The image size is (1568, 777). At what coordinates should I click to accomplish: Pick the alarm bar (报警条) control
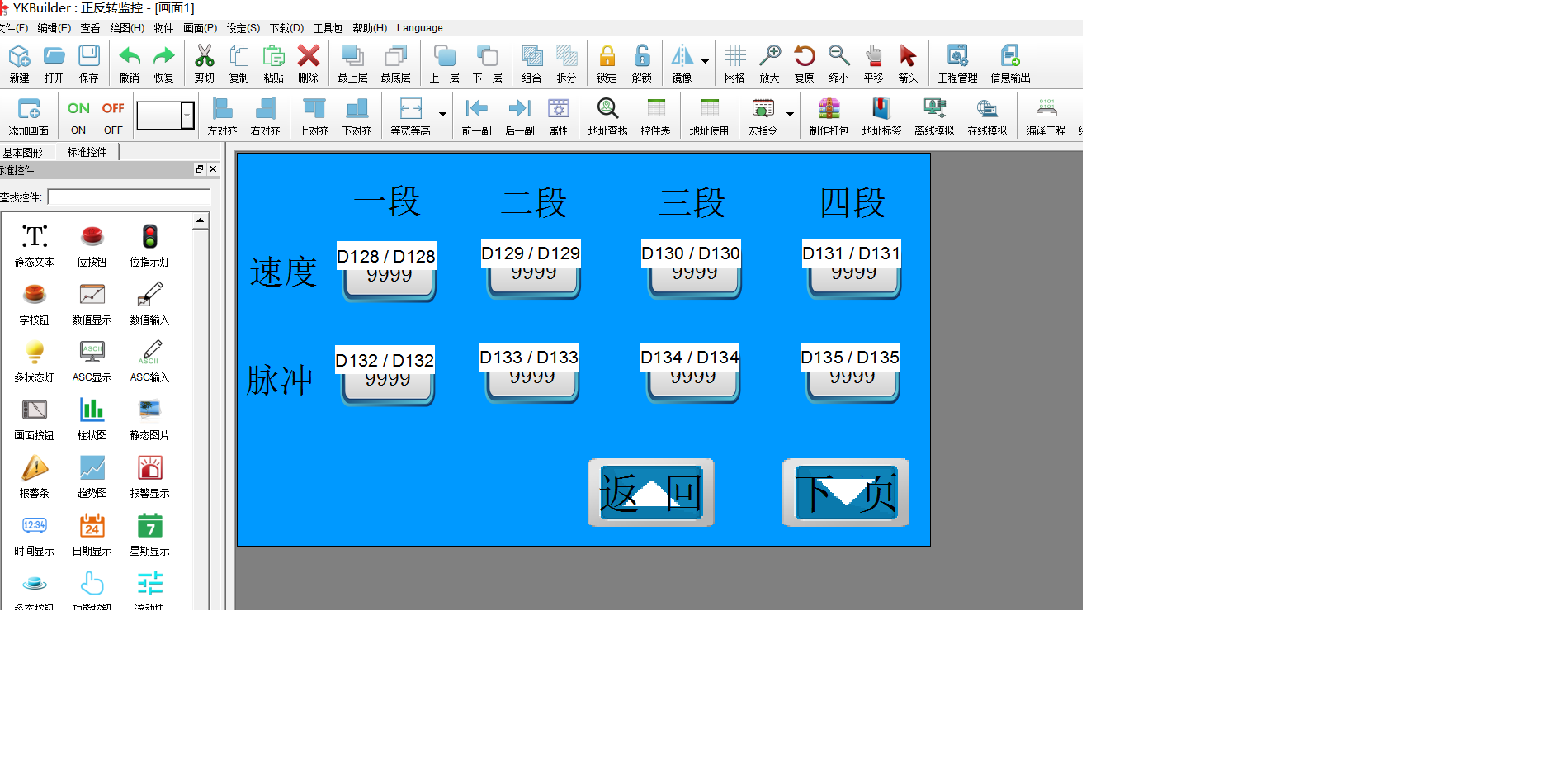pos(34,476)
